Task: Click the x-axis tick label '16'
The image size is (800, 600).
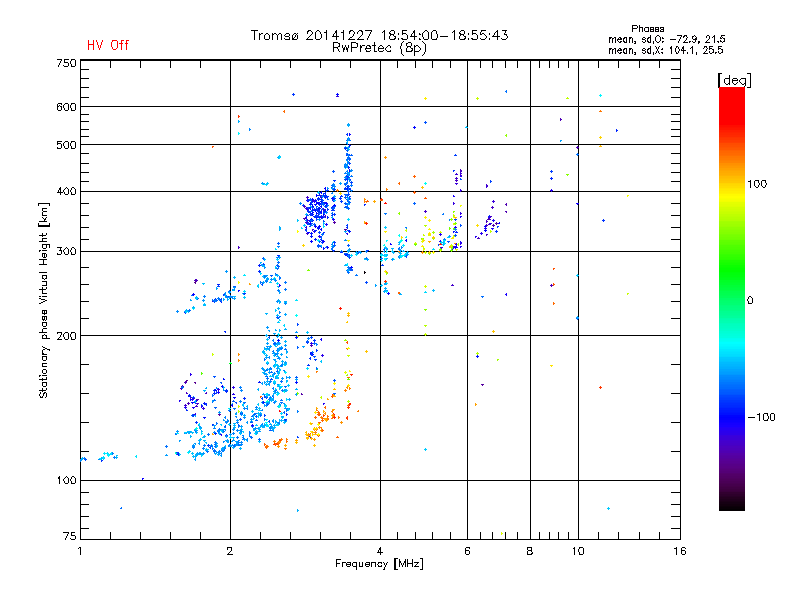Action: (x=680, y=551)
